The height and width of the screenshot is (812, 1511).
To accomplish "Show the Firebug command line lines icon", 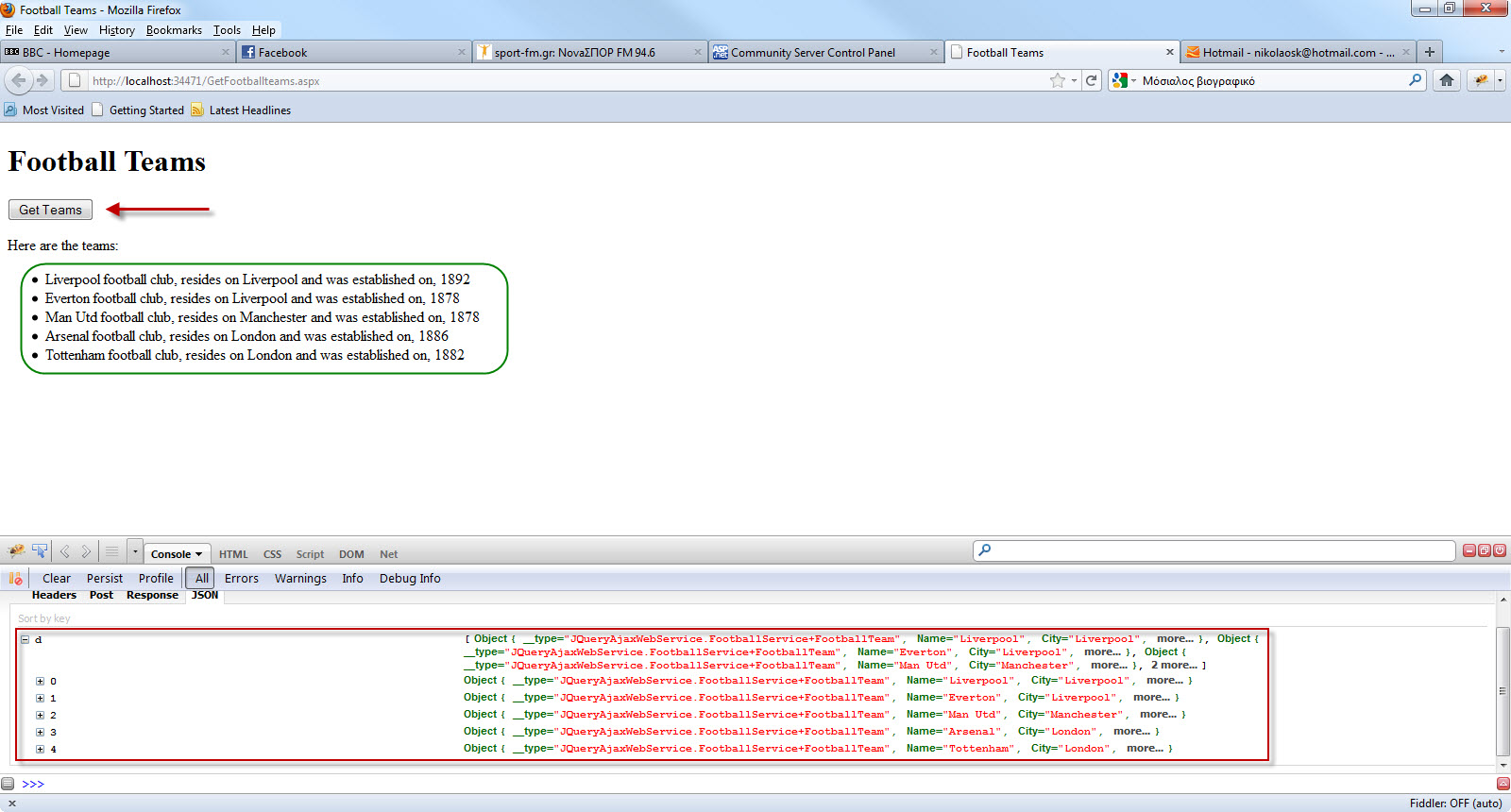I will (x=111, y=551).
